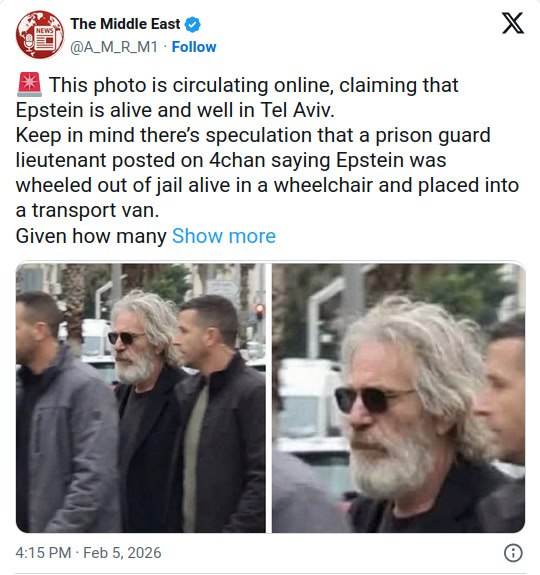Open the @A_M_R_M1 handle
The image size is (540, 575).
pyautogui.click(x=114, y=47)
